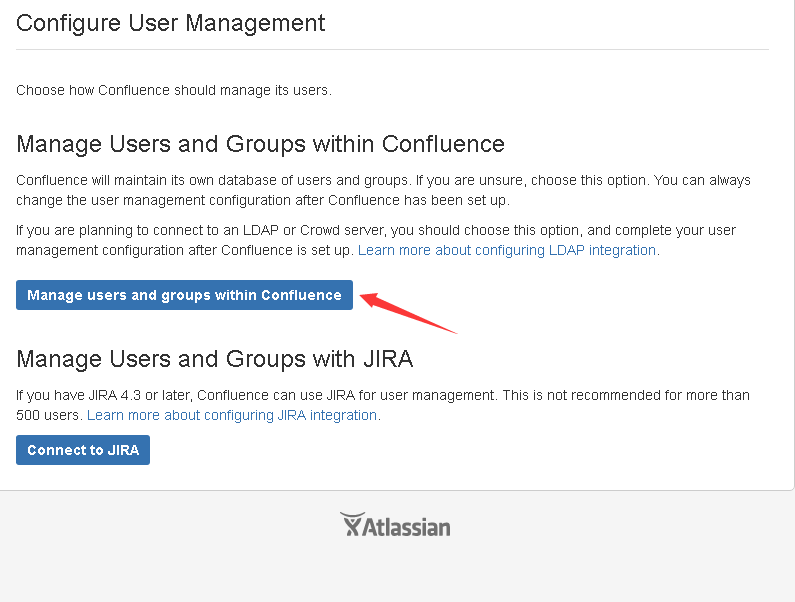Open Learn more about configuring LDAP integration link
This screenshot has width=795, height=602.
point(507,251)
